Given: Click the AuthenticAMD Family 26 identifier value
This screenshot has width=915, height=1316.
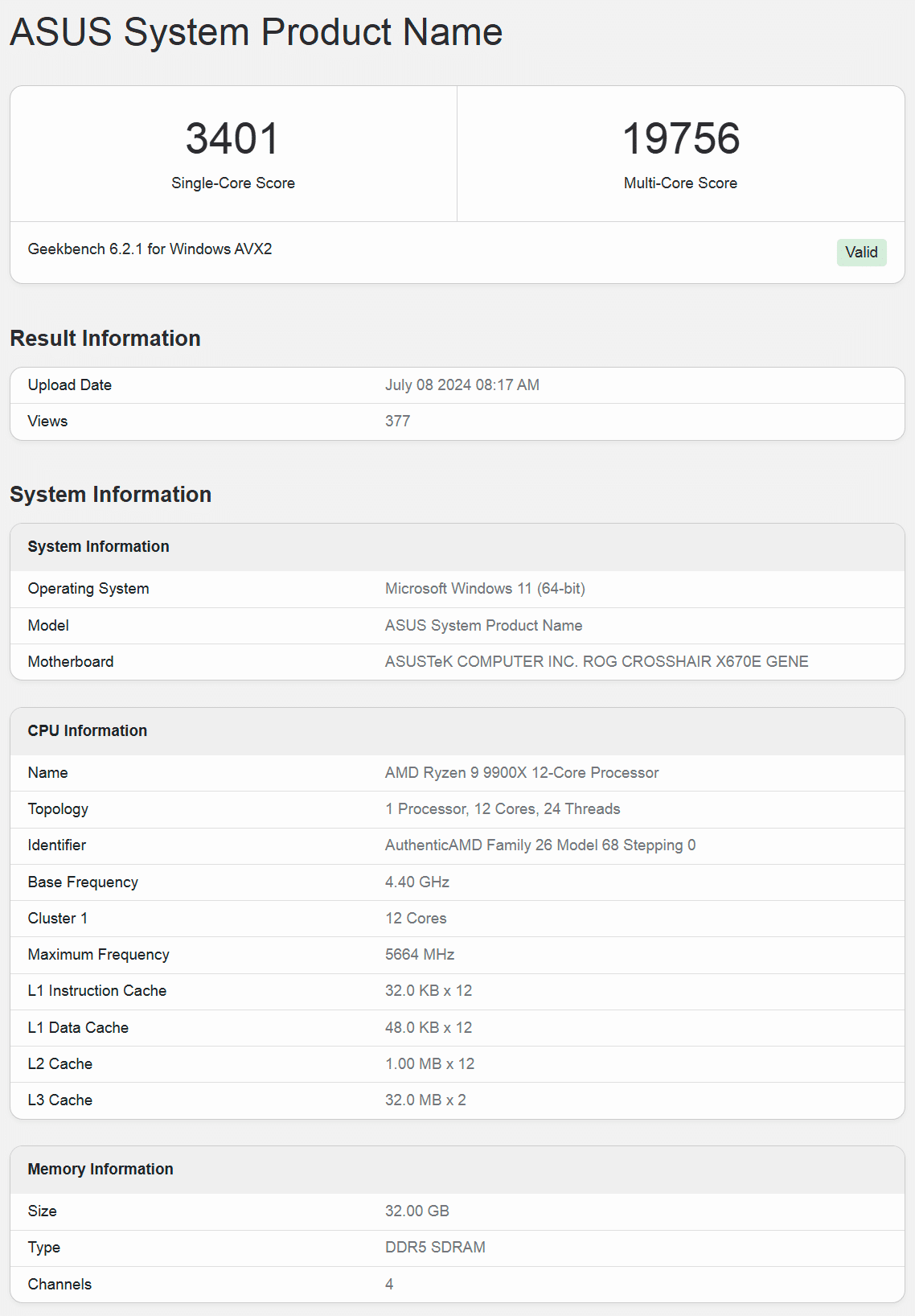Looking at the screenshot, I should [540, 845].
